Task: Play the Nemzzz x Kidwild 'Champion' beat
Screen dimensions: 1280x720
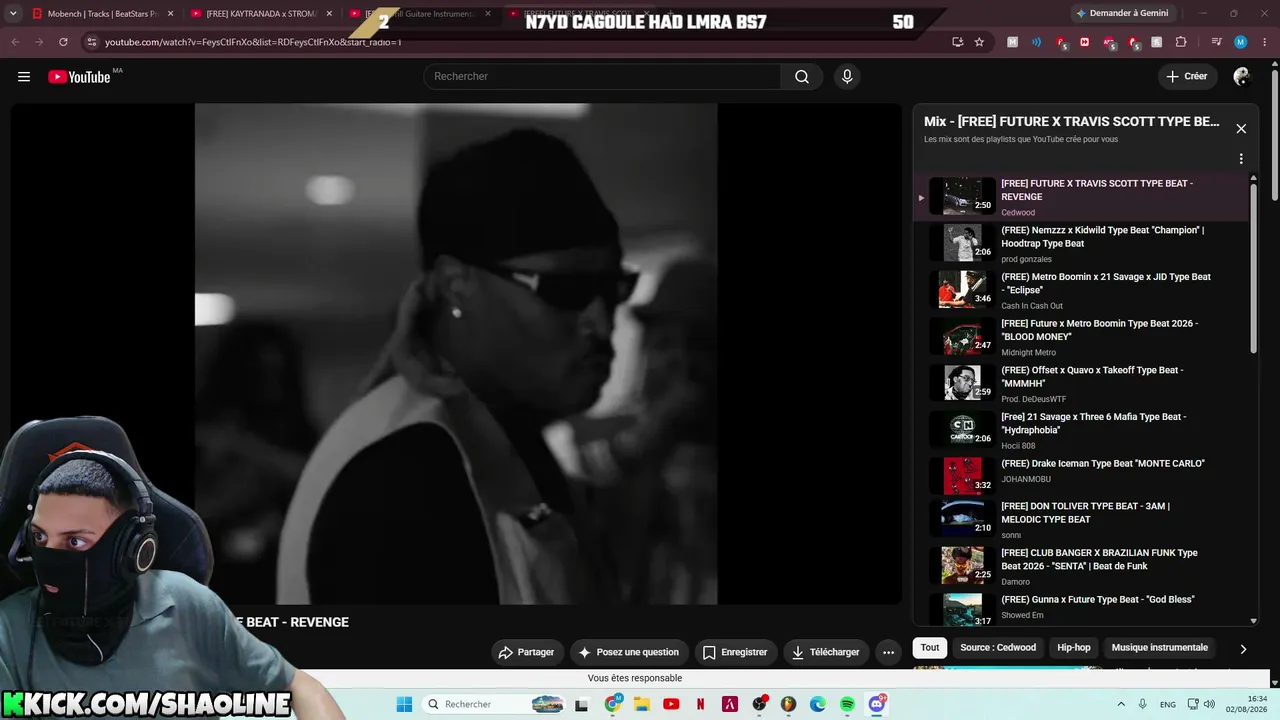Action: 1082,243
